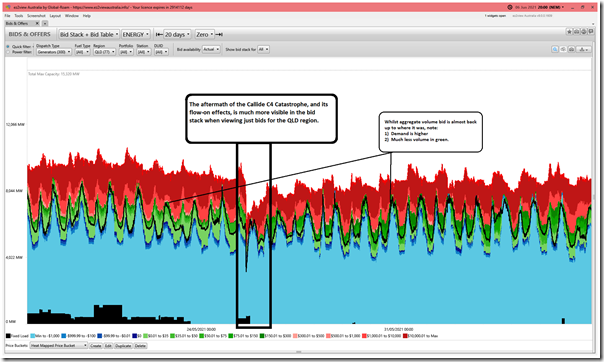The height and width of the screenshot is (362, 604).
Task: Click the Fixed Load black legend swatch
Action: (x=8, y=336)
